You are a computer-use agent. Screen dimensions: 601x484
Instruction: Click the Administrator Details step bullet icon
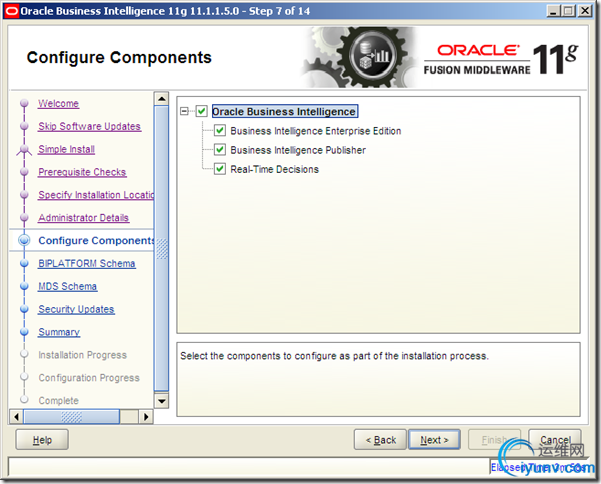coord(24,218)
